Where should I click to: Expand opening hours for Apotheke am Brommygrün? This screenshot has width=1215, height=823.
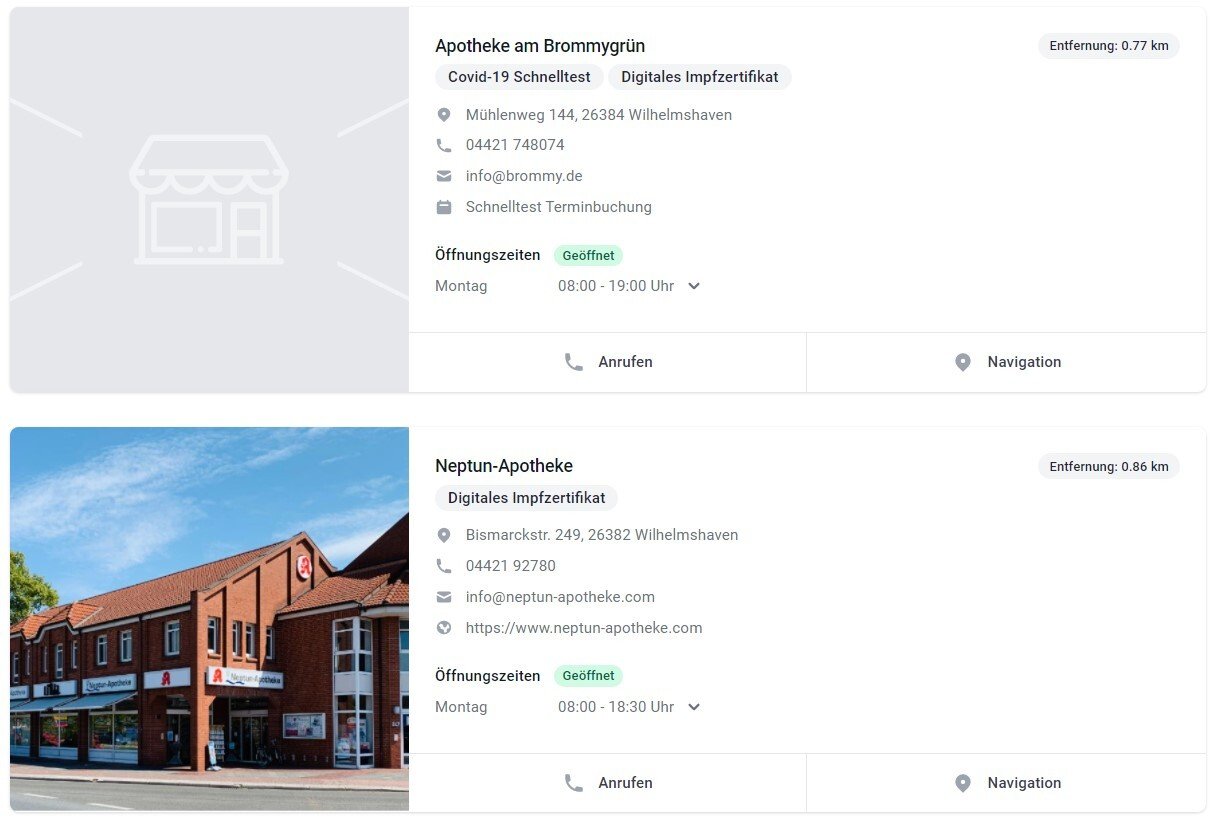(x=694, y=286)
